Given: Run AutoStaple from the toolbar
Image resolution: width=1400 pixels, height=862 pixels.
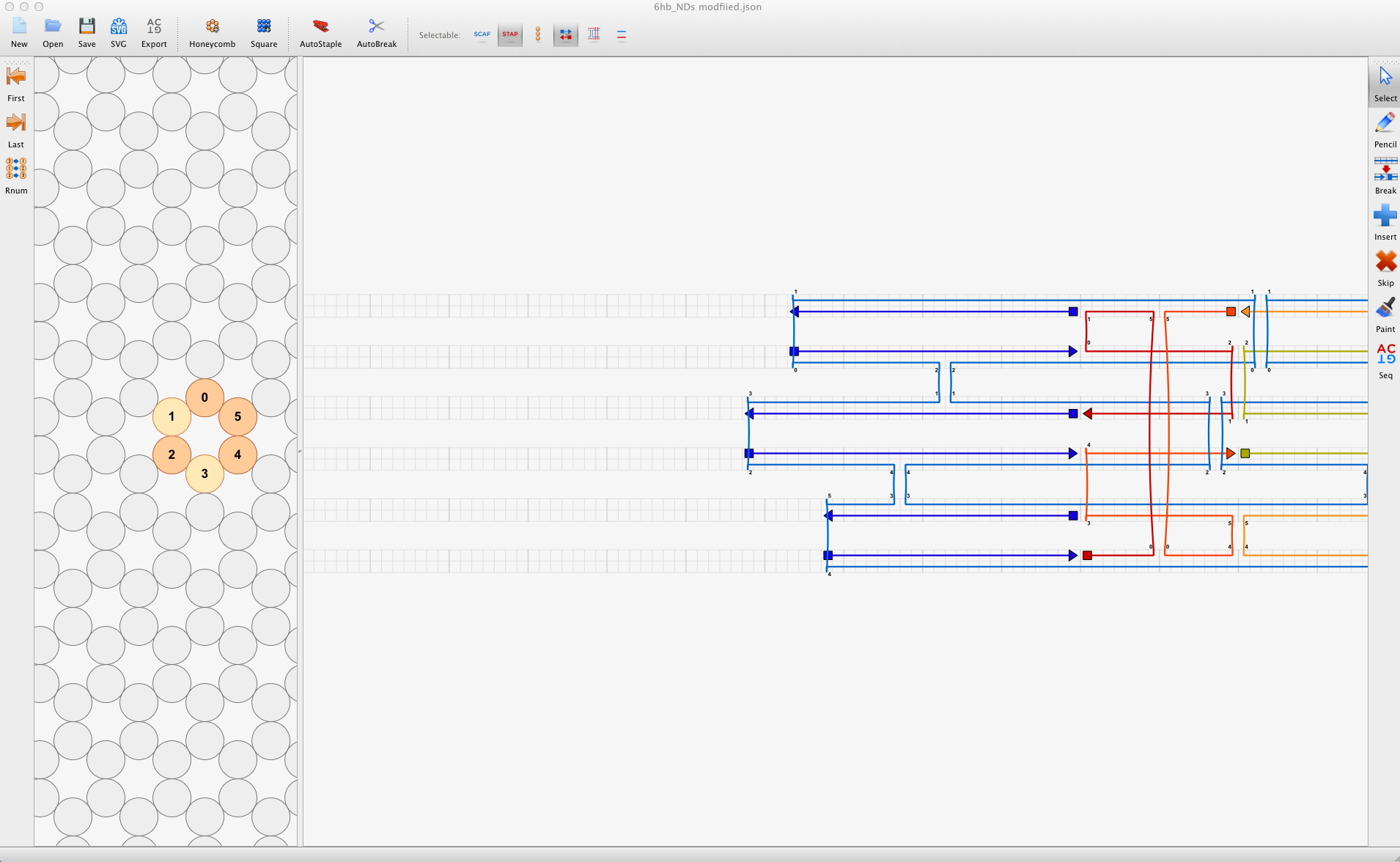Looking at the screenshot, I should coord(320,33).
